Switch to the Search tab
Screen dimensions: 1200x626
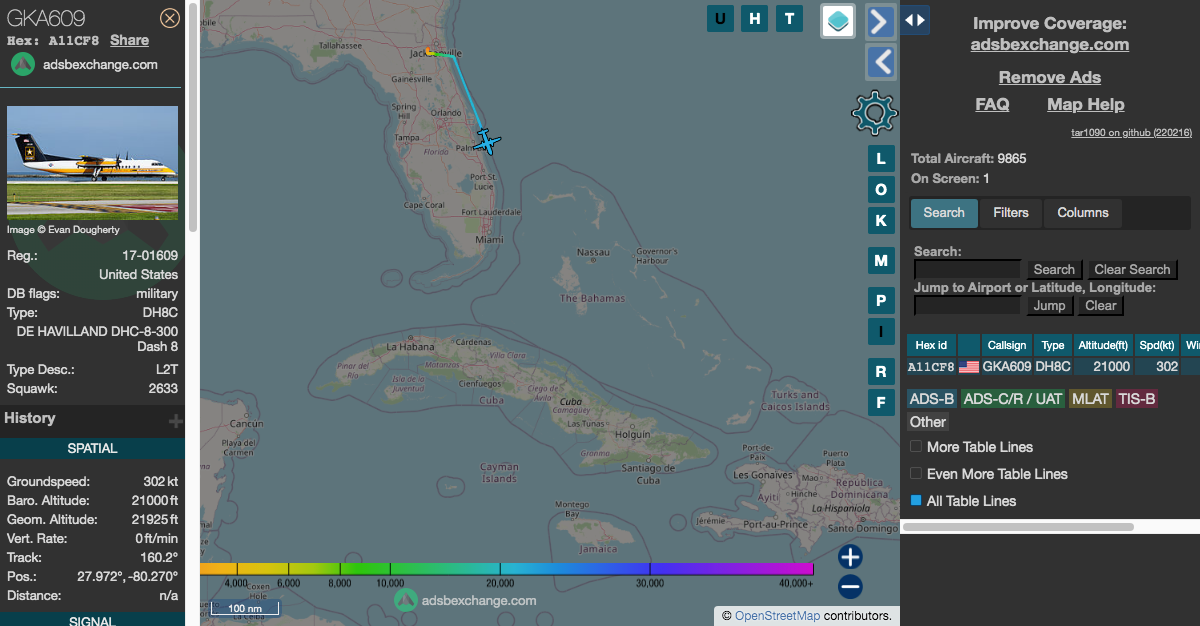[x=944, y=212]
